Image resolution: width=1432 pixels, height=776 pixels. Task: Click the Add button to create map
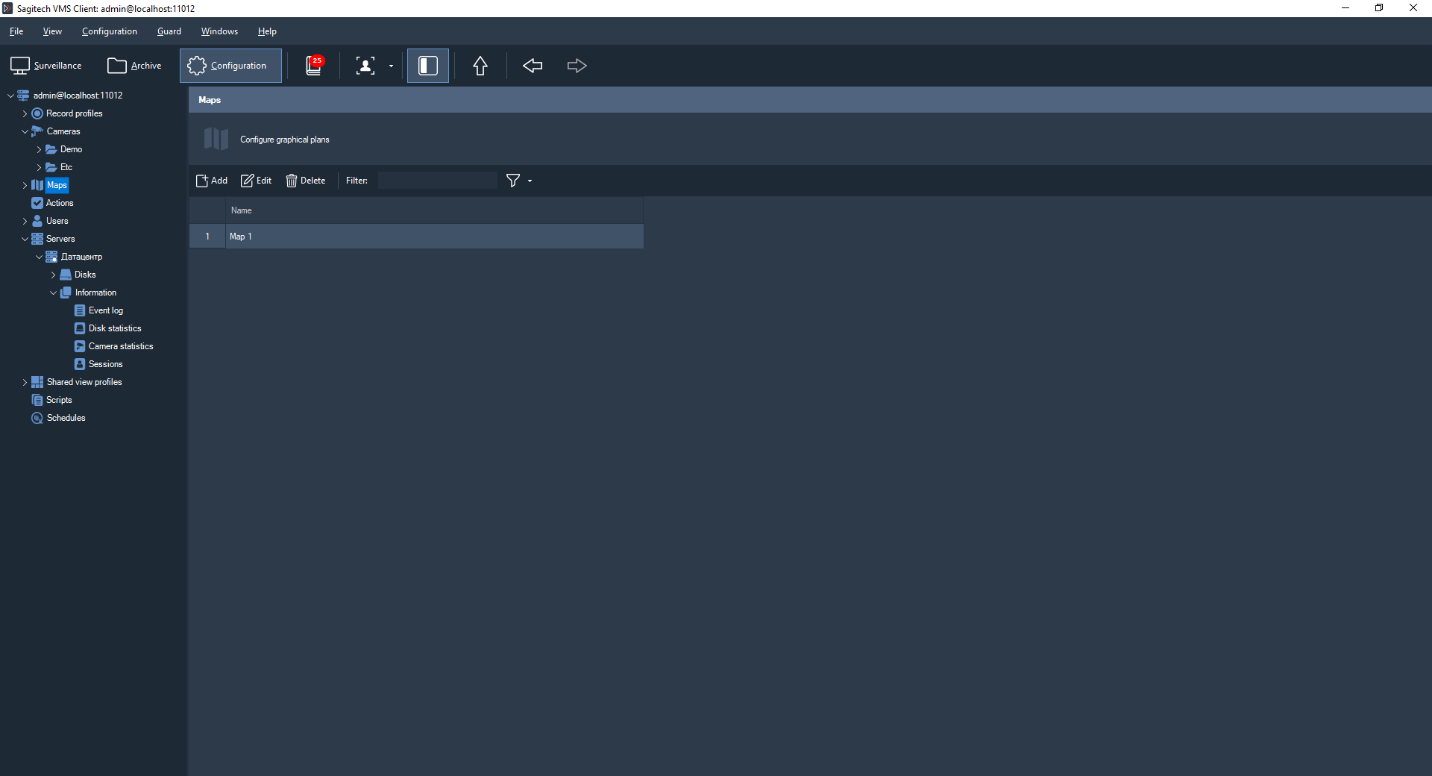[212, 181]
